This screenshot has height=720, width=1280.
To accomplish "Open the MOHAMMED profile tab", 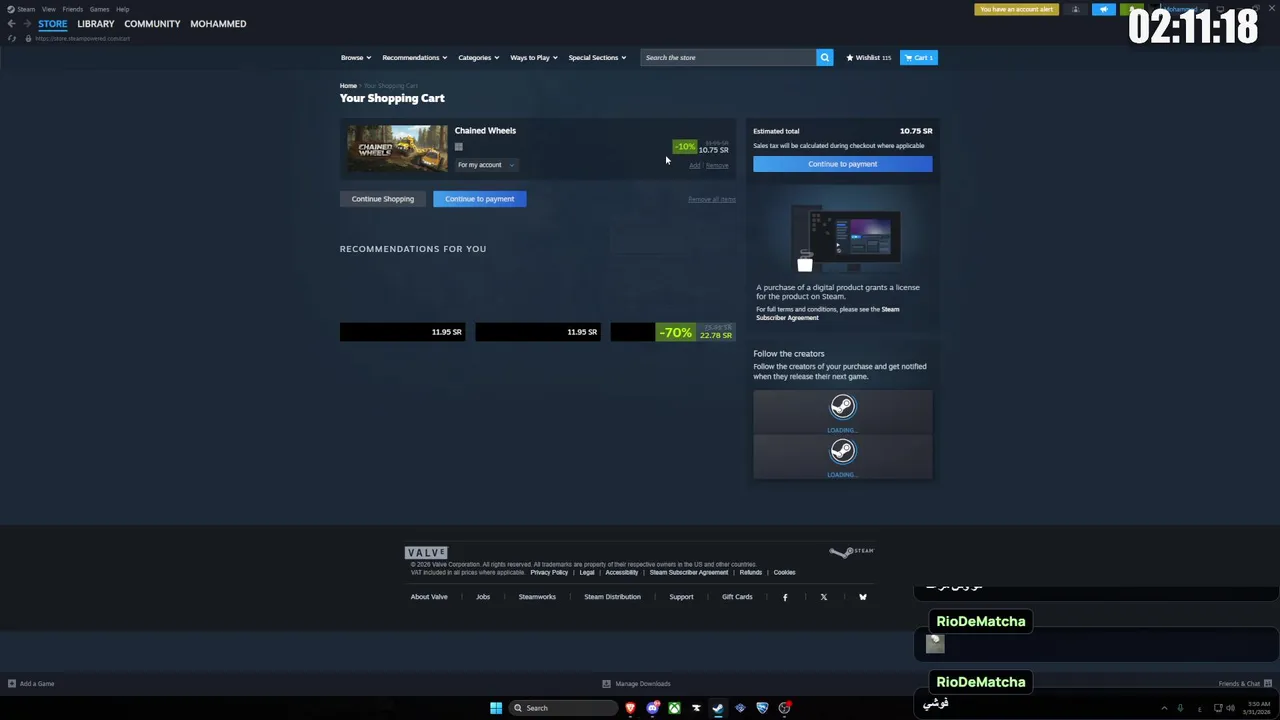I will [218, 23].
